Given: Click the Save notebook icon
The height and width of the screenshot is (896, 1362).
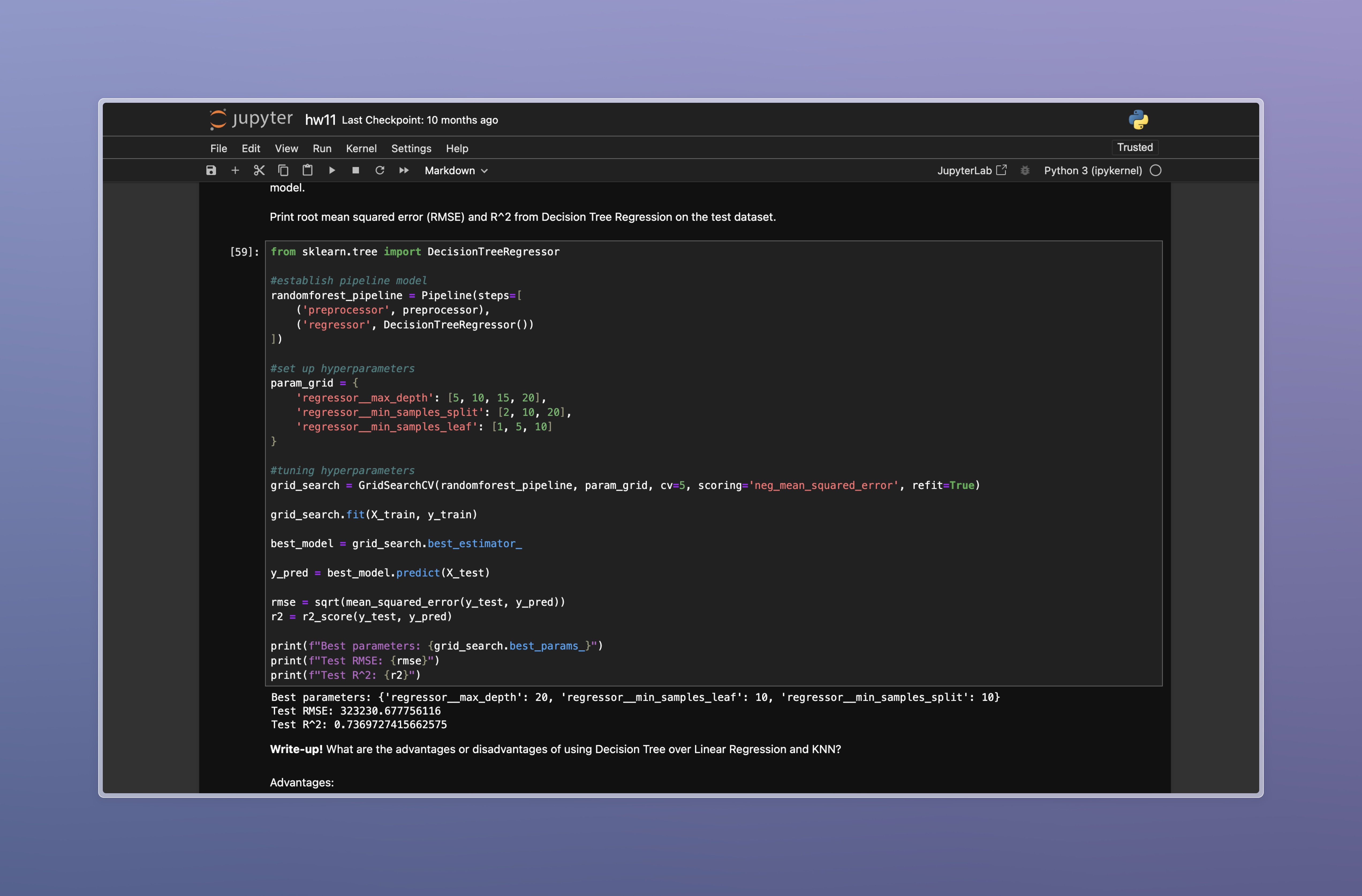Looking at the screenshot, I should click(x=211, y=170).
